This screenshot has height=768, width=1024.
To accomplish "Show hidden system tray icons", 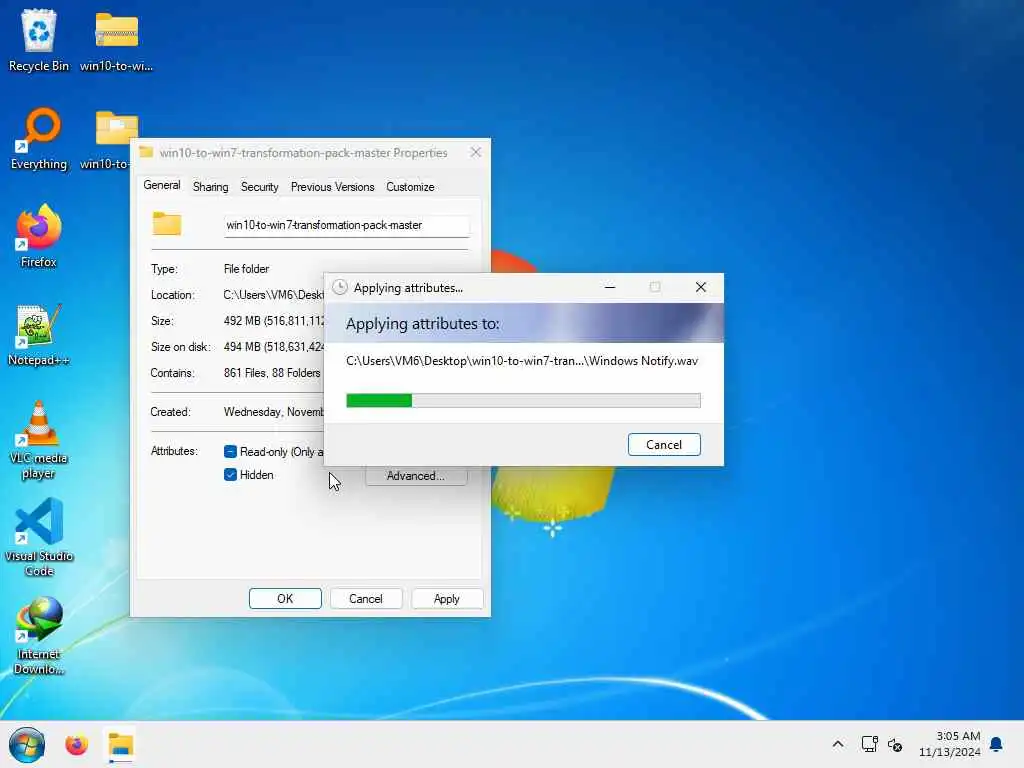I will pyautogui.click(x=838, y=744).
